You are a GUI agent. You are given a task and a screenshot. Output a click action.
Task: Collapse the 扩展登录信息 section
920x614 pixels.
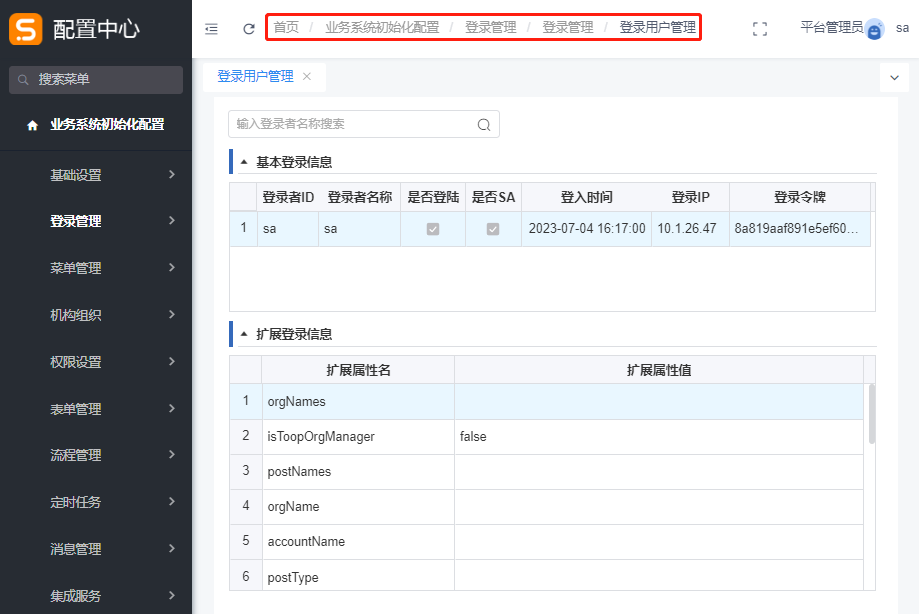pyautogui.click(x=244, y=335)
